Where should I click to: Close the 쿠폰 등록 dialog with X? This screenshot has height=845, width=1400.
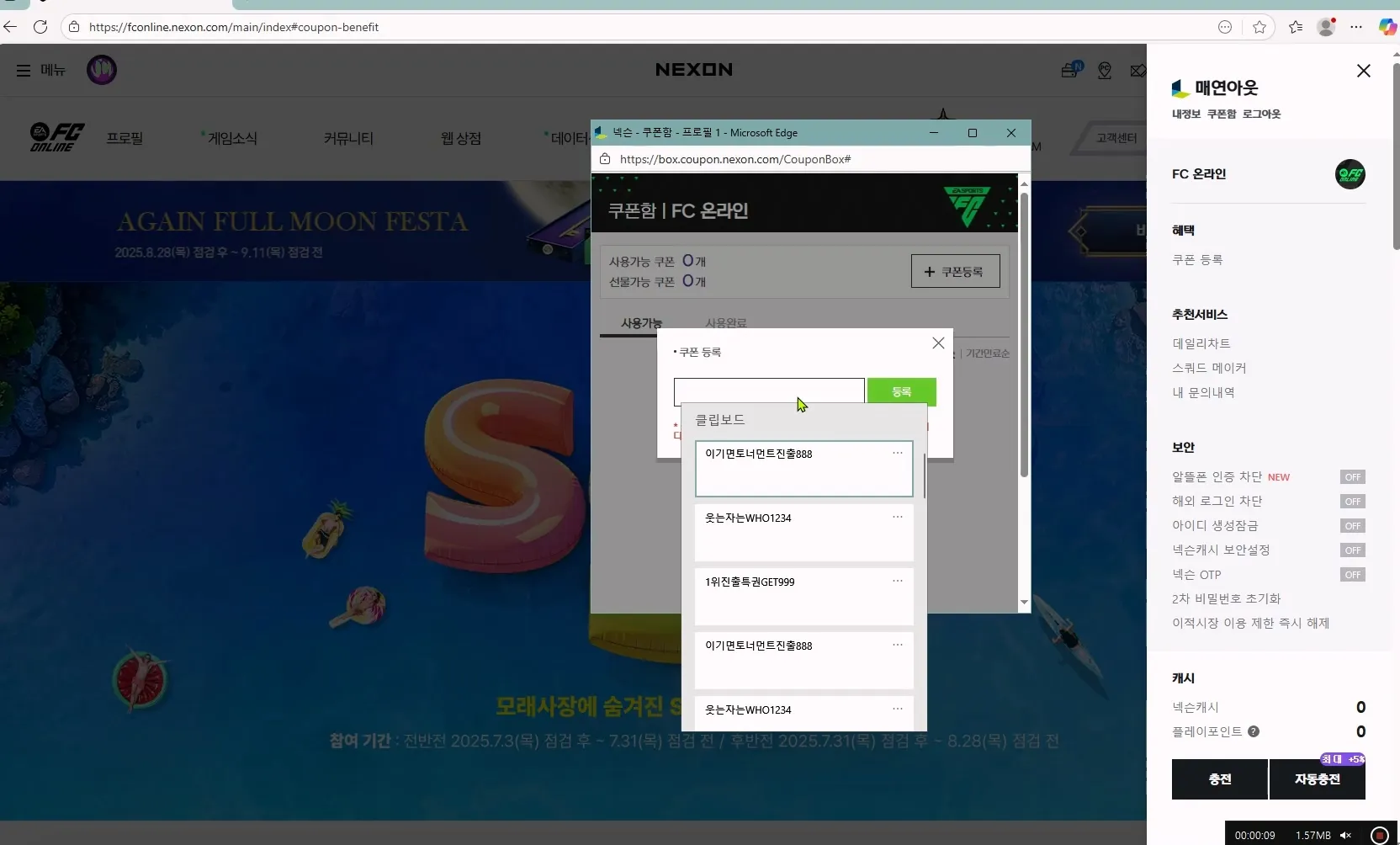point(938,343)
